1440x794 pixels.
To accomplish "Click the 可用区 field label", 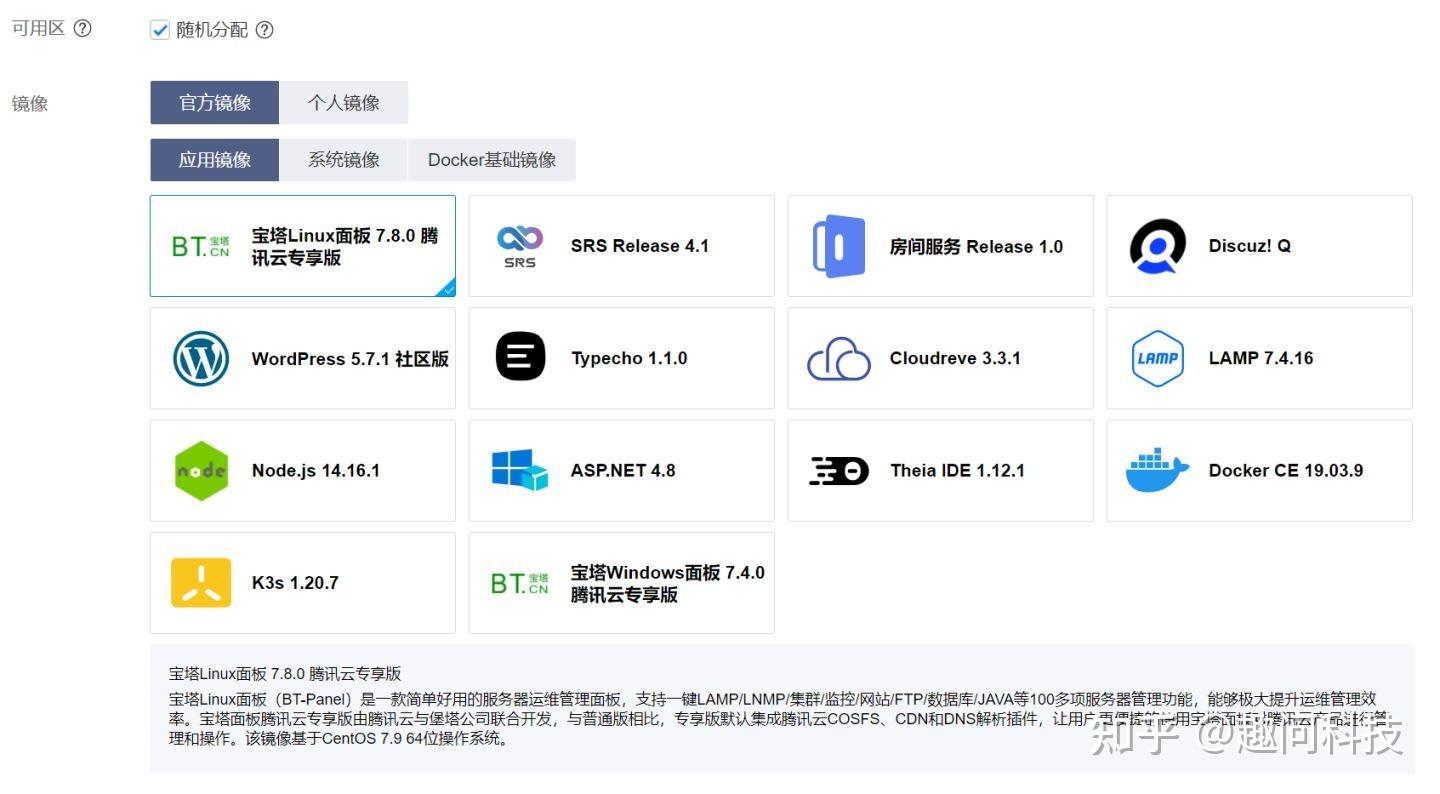I will (x=38, y=28).
